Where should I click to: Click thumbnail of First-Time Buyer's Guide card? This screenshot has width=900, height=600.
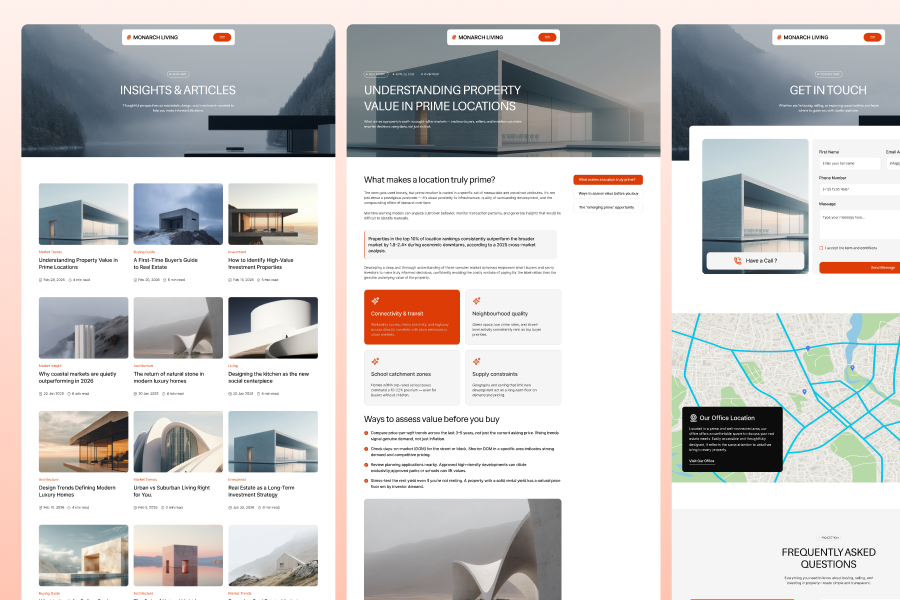click(x=179, y=214)
